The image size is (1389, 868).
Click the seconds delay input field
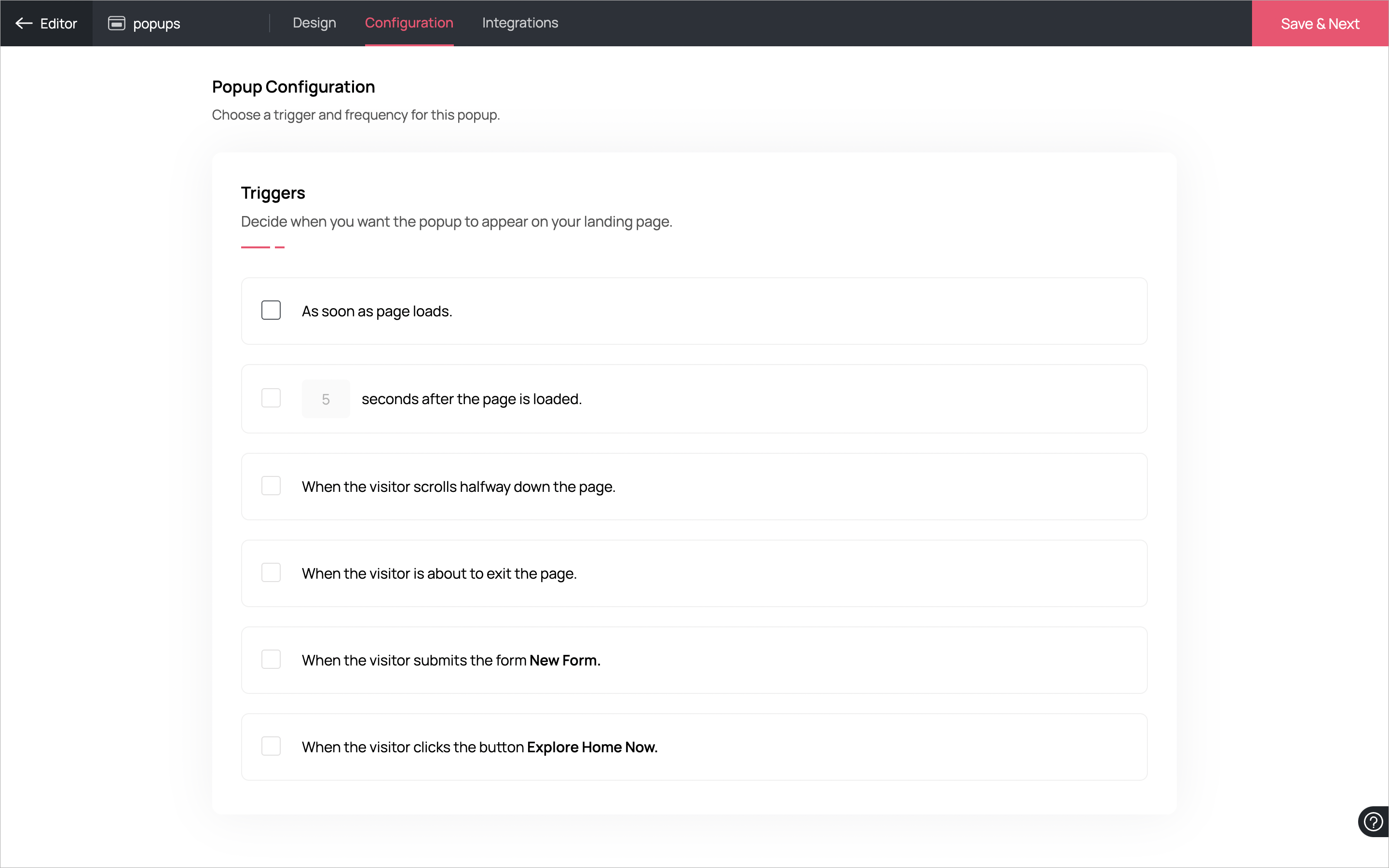tap(326, 399)
